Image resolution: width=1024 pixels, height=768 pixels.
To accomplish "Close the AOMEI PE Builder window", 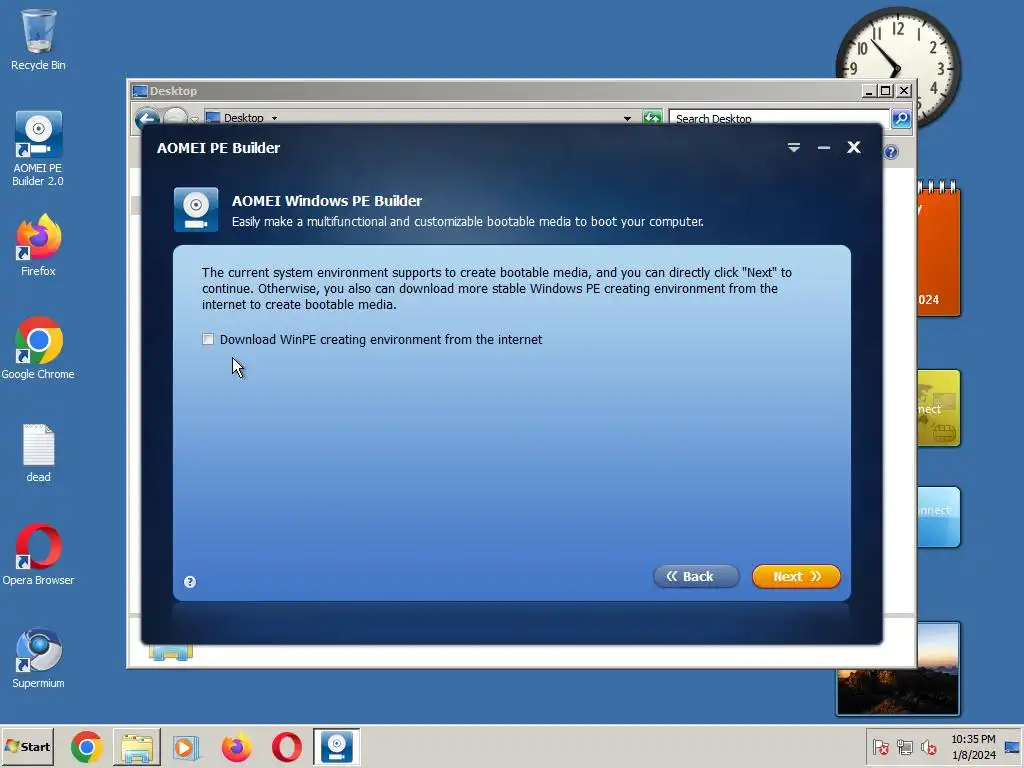I will [x=854, y=148].
